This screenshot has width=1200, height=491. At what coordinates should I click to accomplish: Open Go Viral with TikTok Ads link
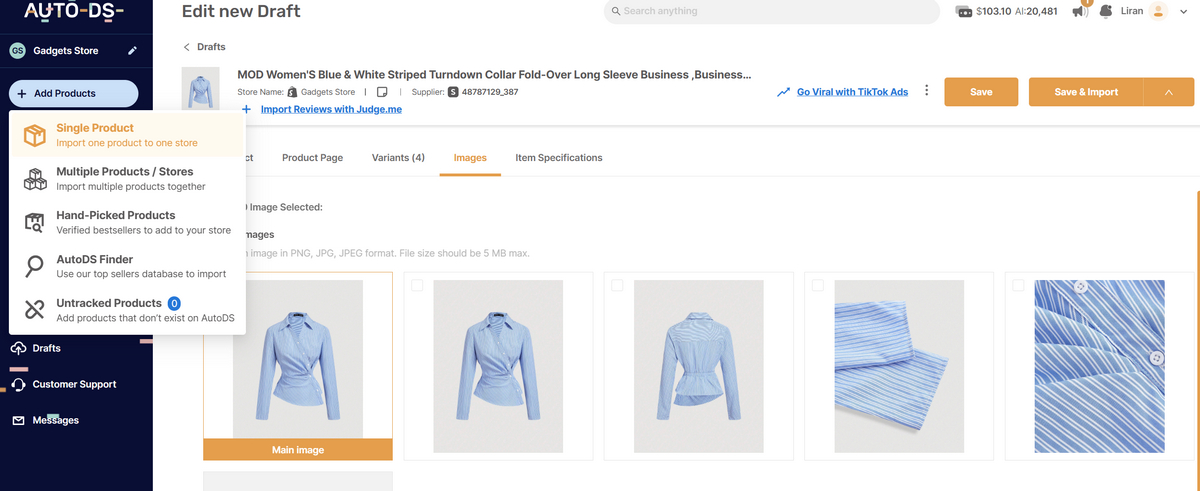pos(852,92)
